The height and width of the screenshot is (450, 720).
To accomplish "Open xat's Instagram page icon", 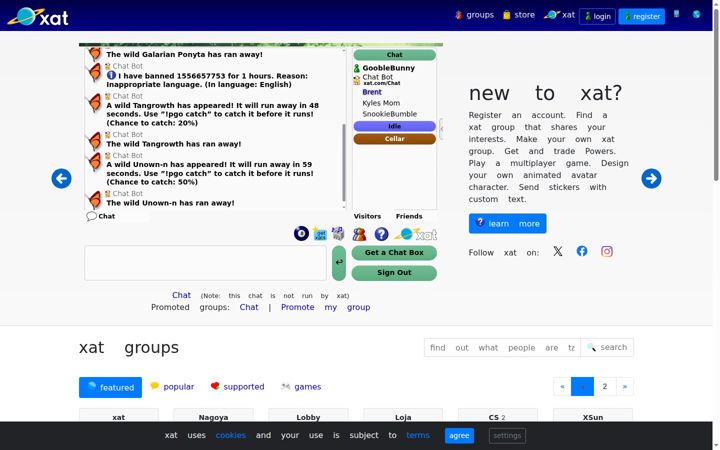I will pyautogui.click(x=607, y=251).
